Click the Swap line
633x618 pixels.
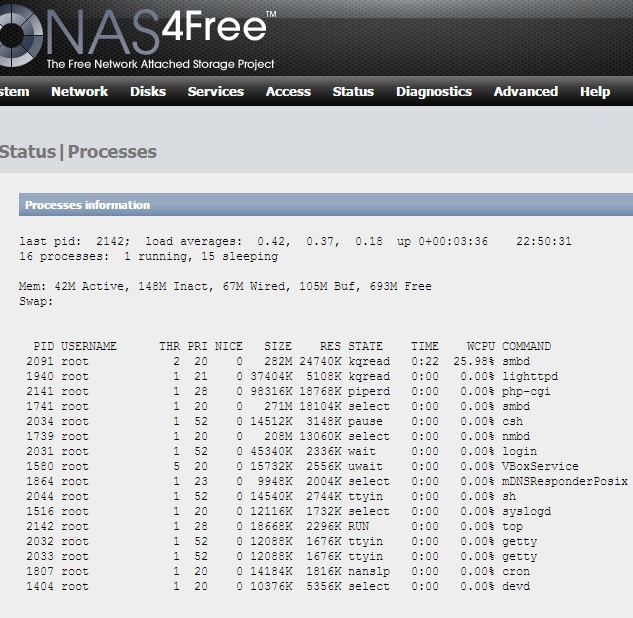(x=36, y=302)
